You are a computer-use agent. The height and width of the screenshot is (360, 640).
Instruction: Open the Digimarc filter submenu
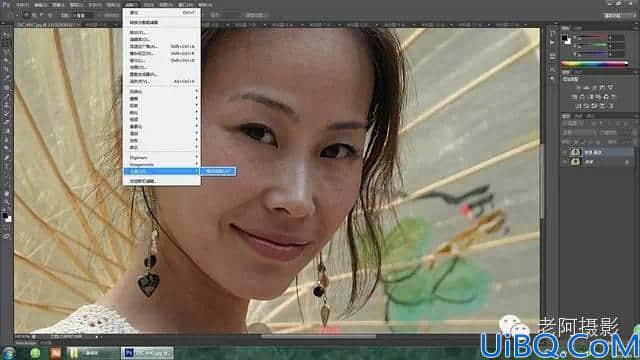coord(162,158)
